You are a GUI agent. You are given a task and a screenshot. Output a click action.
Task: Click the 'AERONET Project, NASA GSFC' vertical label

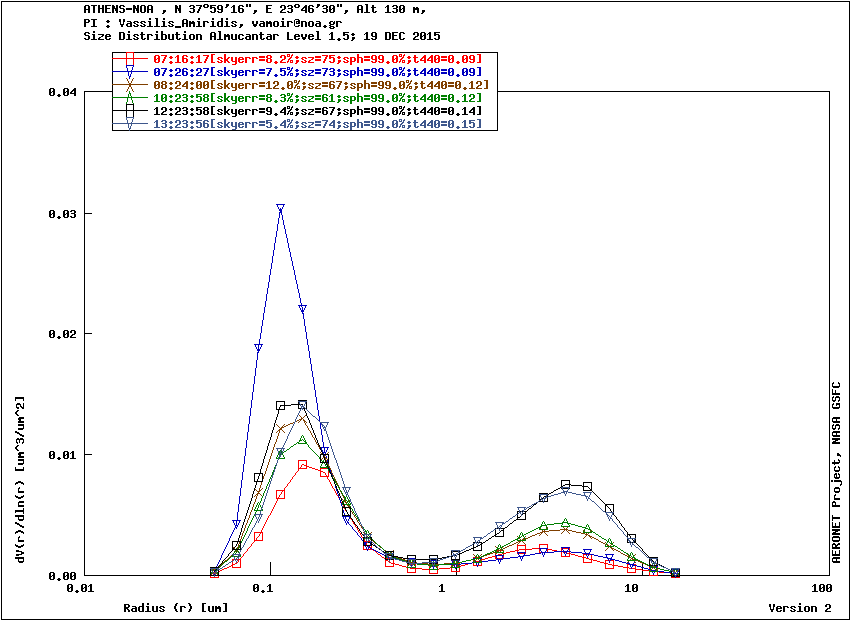836,473
